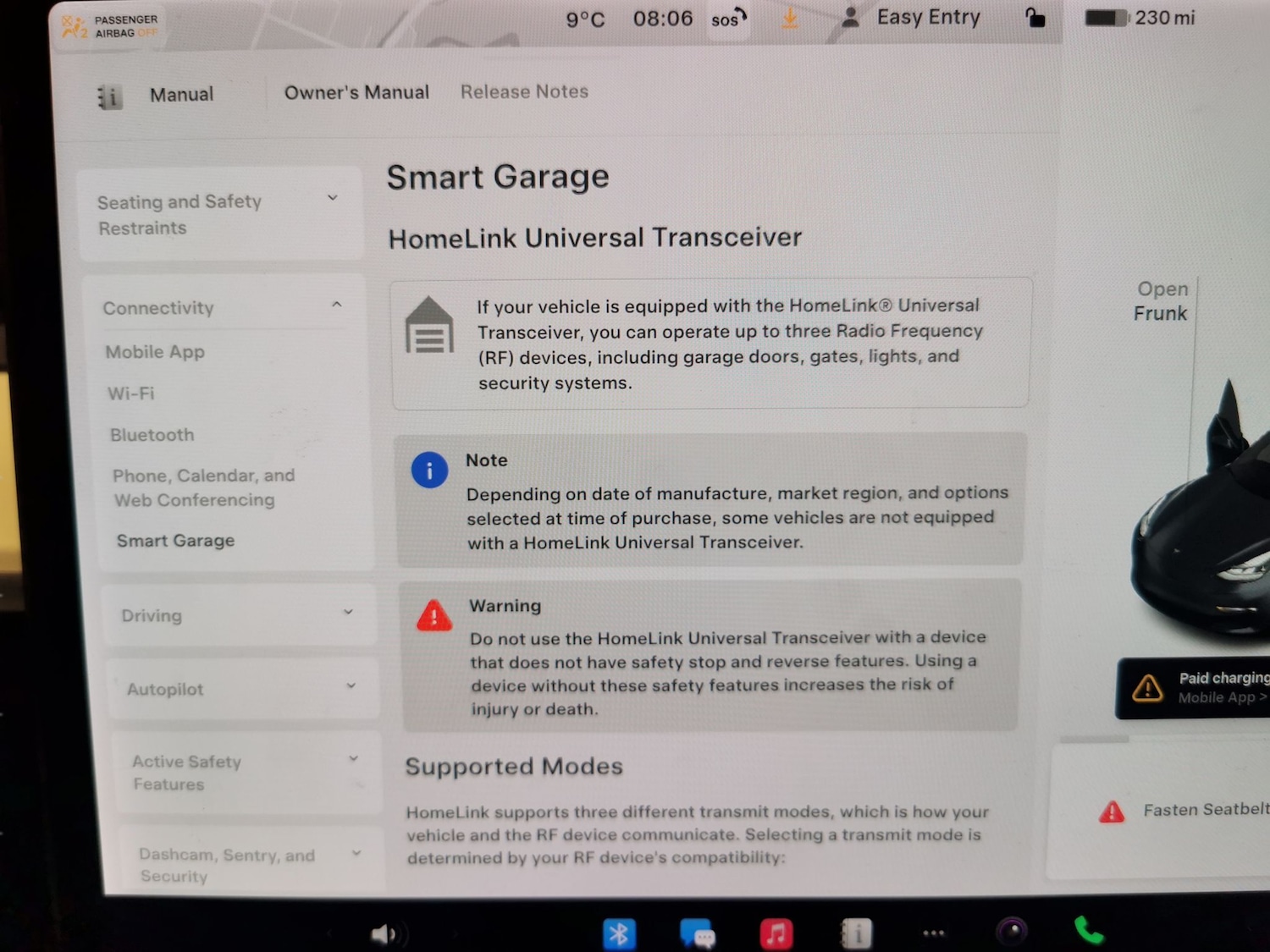Image resolution: width=1270 pixels, height=952 pixels.
Task: Open the music player from the dock
Action: pyautogui.click(x=776, y=932)
